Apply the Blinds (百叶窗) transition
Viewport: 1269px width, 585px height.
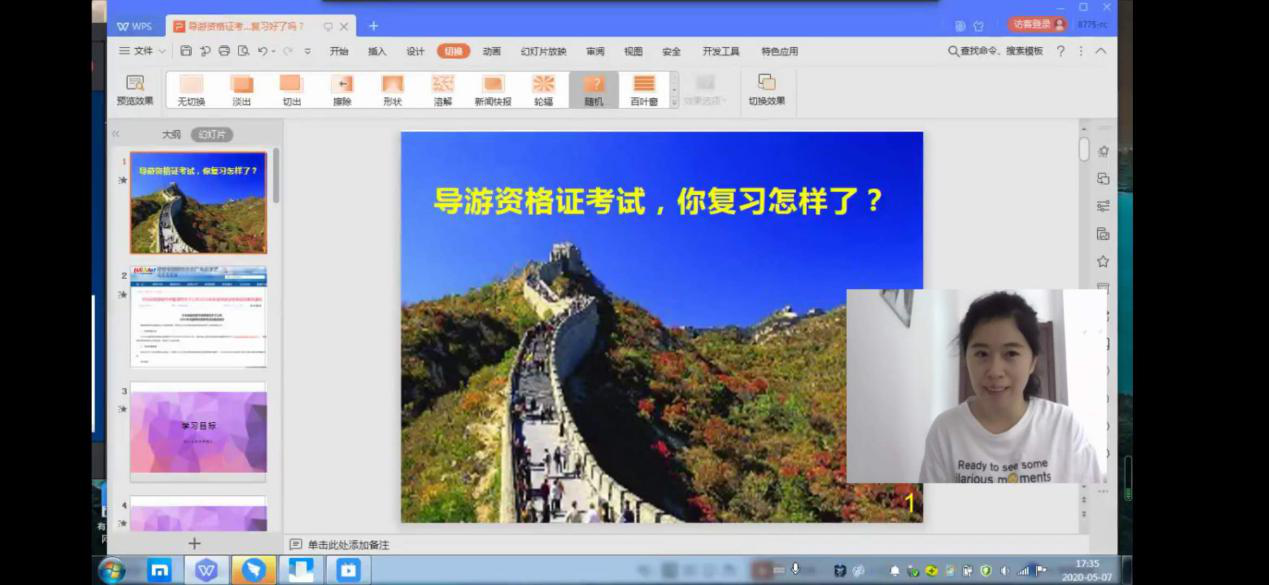[644, 88]
